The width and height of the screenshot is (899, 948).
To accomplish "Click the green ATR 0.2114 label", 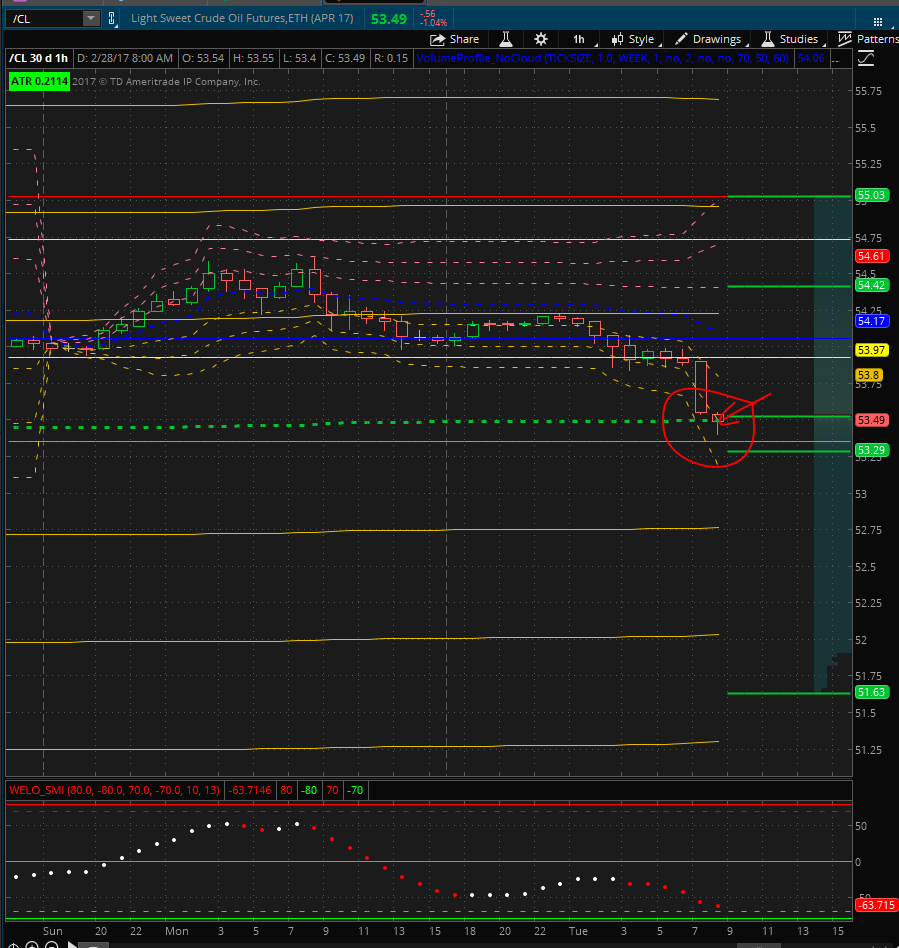I will click(39, 82).
